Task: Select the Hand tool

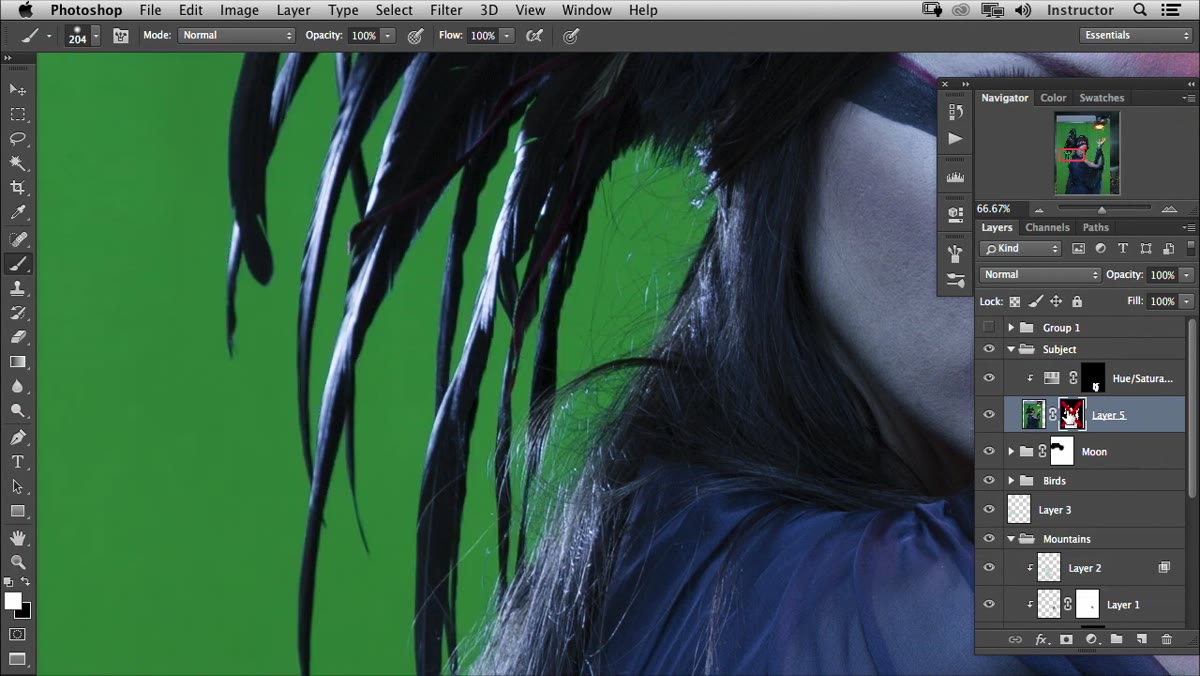Action: point(18,538)
